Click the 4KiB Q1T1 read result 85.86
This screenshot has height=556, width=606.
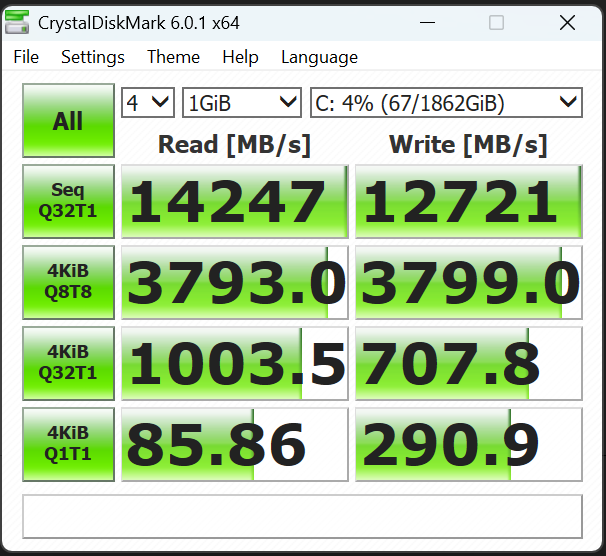(234, 443)
